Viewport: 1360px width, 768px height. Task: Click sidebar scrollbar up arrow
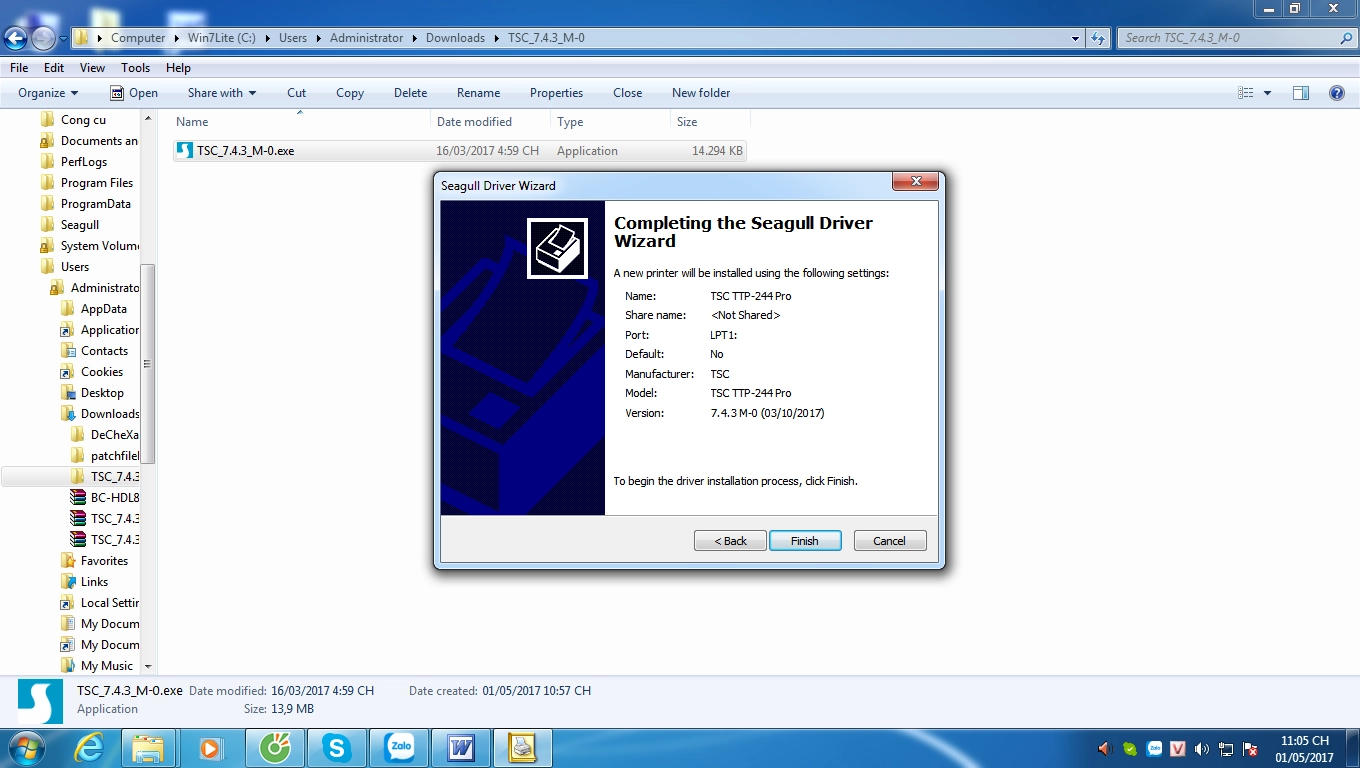point(148,119)
